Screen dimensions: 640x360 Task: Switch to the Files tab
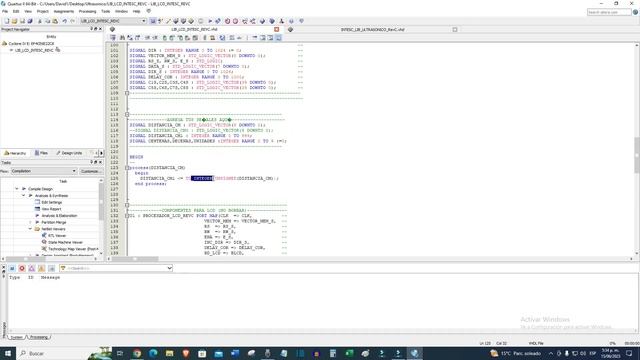tap(41, 153)
